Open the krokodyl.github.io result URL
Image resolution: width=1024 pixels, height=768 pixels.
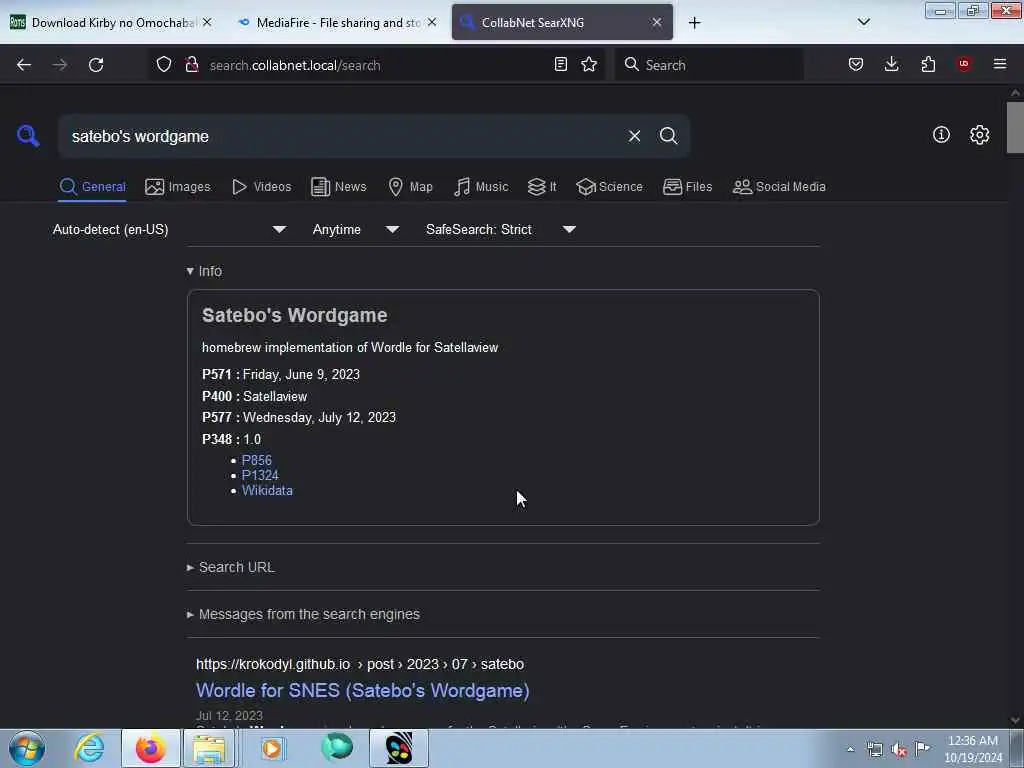coord(360,664)
